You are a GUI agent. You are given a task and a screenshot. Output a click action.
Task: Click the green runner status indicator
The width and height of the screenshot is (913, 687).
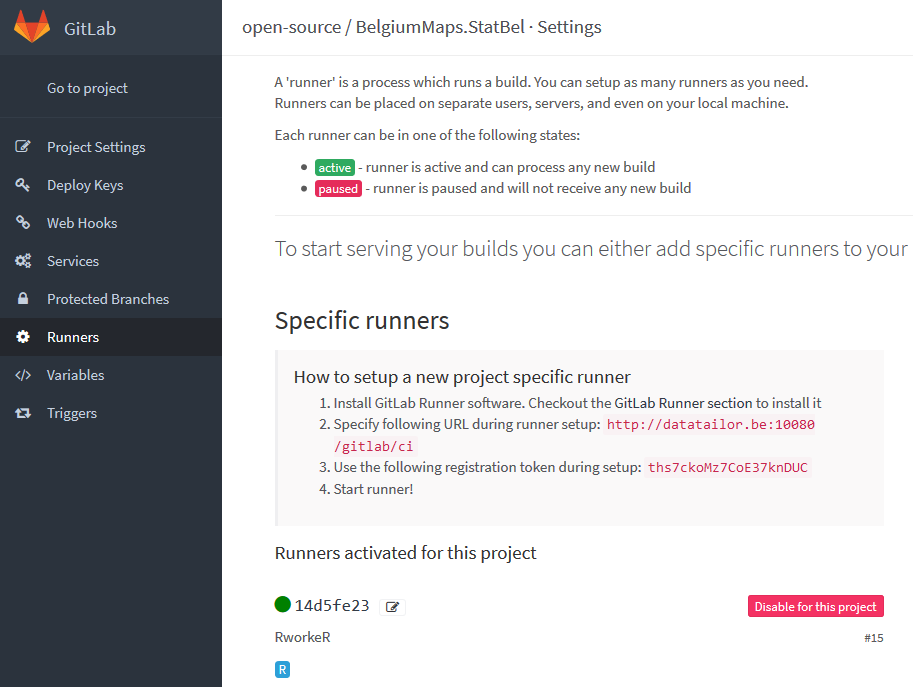[283, 604]
